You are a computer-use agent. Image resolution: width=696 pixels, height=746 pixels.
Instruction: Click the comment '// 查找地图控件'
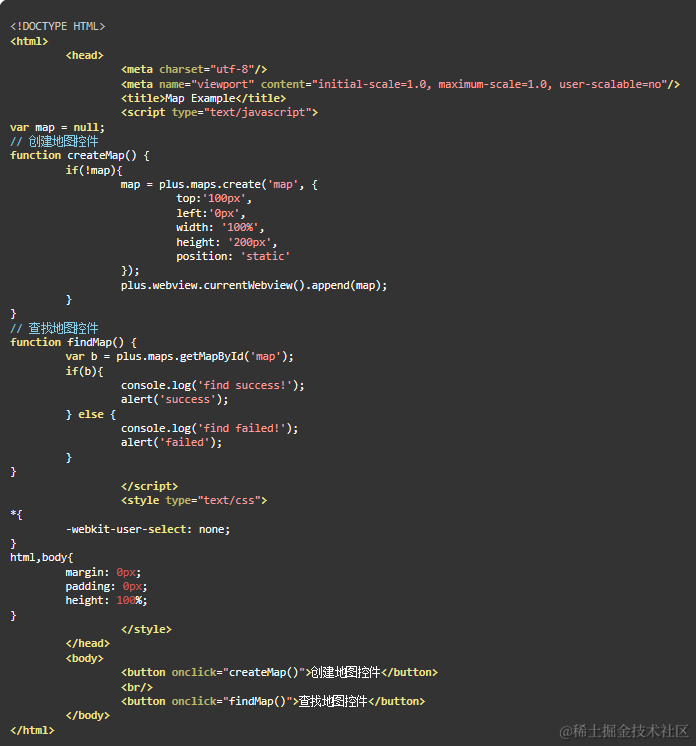tap(54, 328)
